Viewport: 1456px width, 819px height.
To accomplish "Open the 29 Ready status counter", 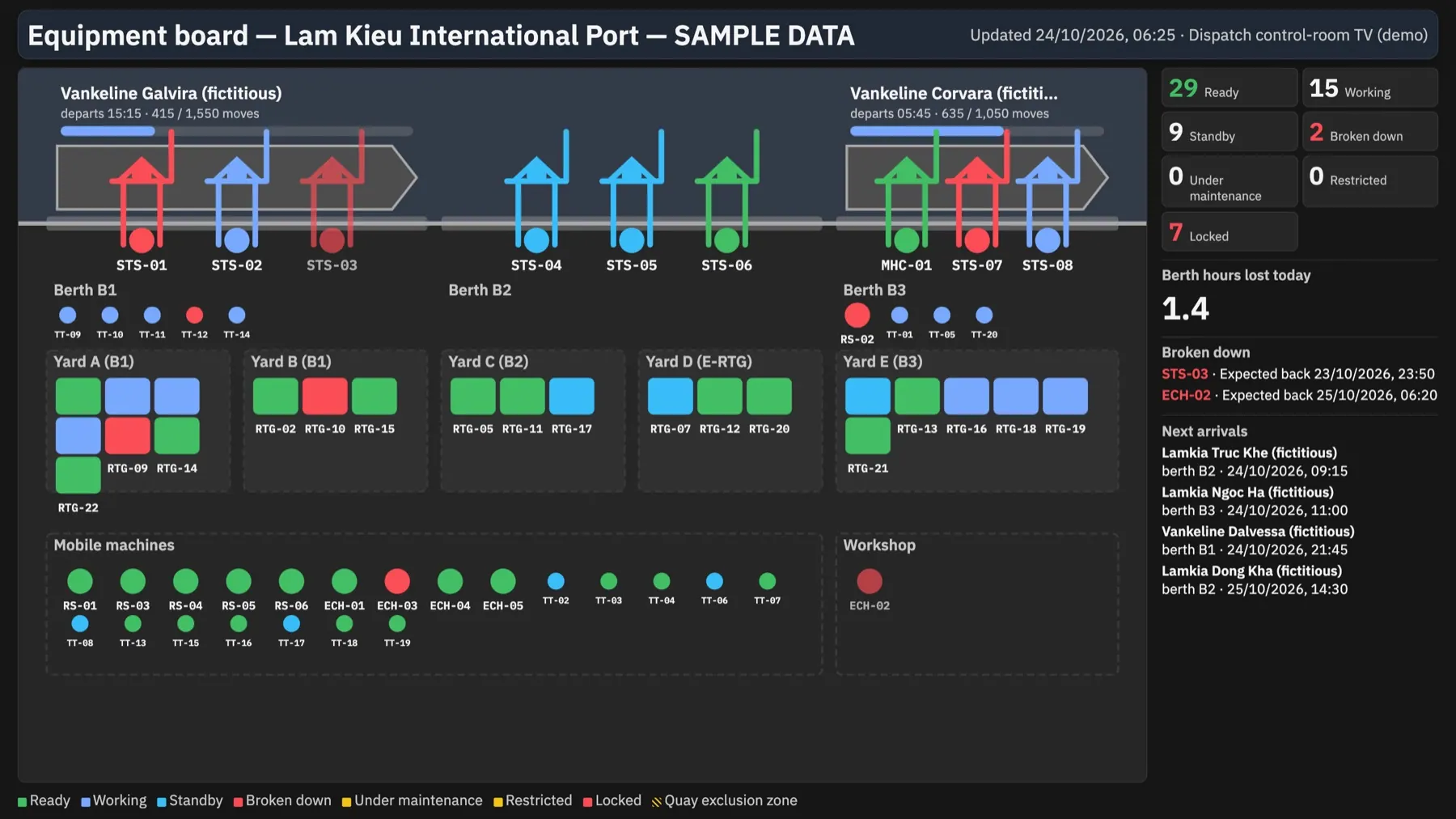I will tap(1230, 87).
